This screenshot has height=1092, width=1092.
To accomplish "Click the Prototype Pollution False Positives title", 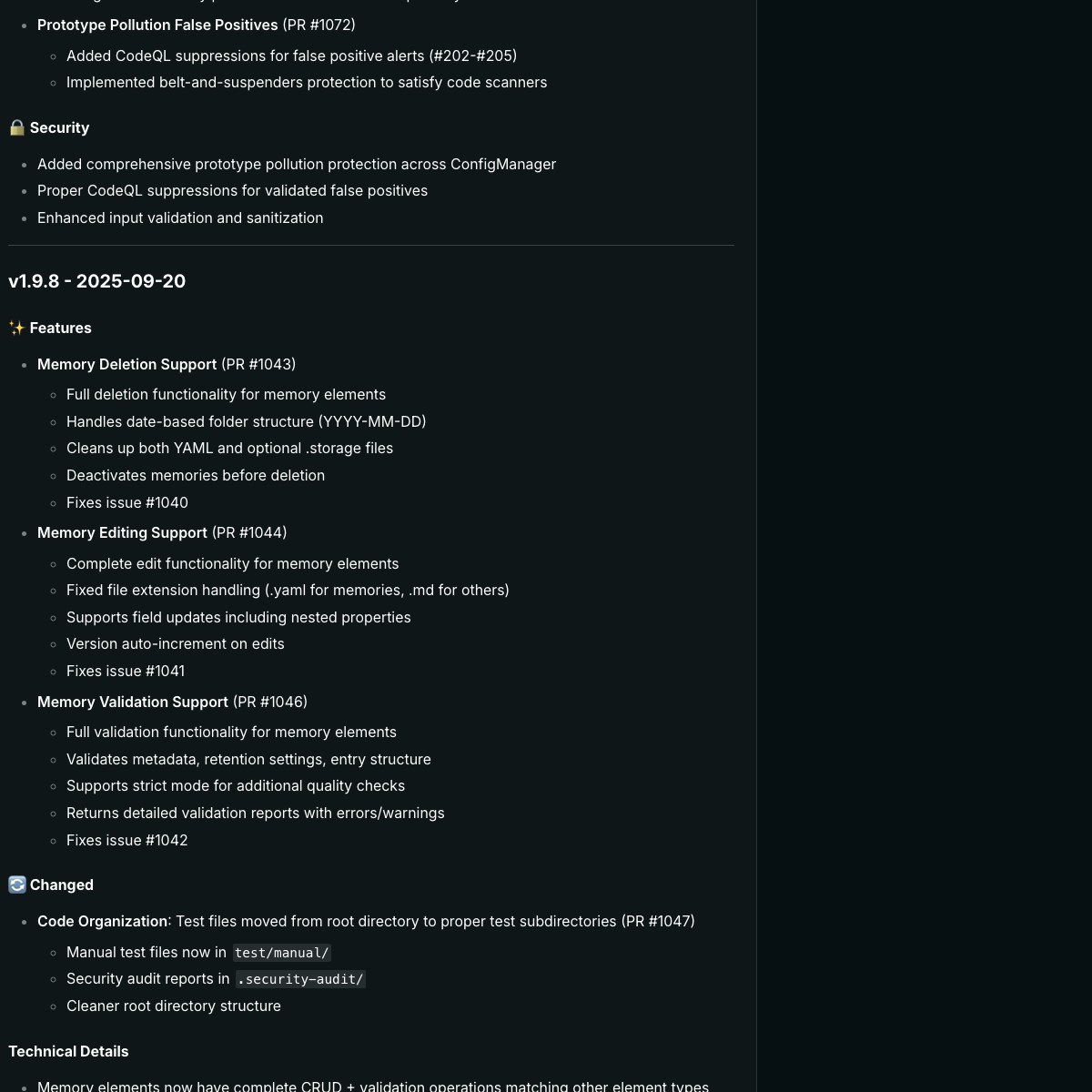I will (x=157, y=25).
